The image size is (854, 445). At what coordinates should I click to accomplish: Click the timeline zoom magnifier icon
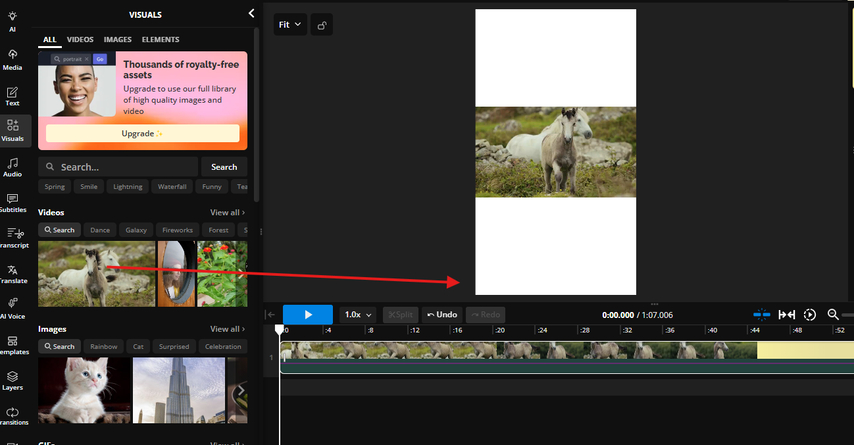click(x=833, y=314)
